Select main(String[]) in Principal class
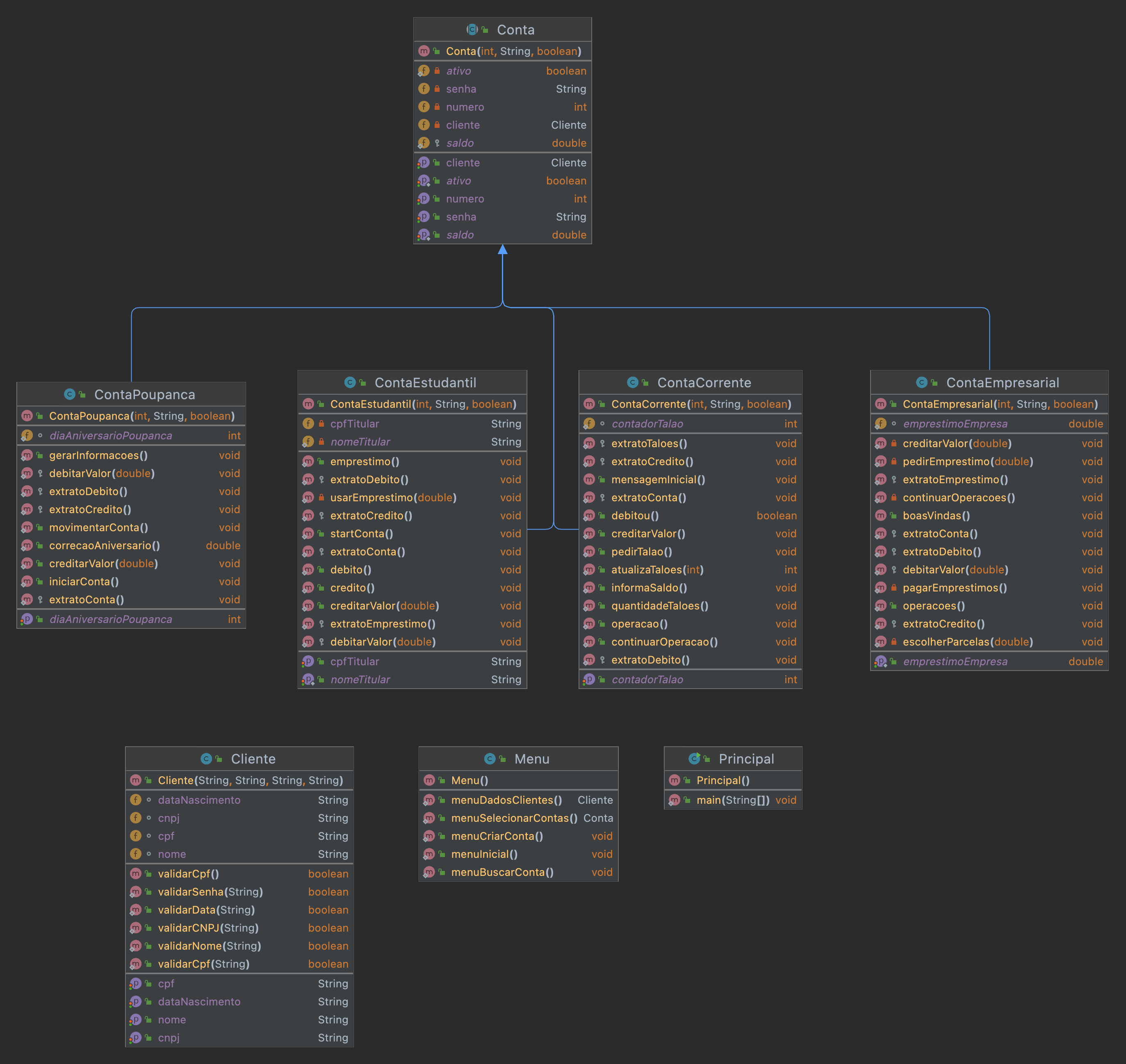Image resolution: width=1126 pixels, height=1064 pixels. (732, 800)
